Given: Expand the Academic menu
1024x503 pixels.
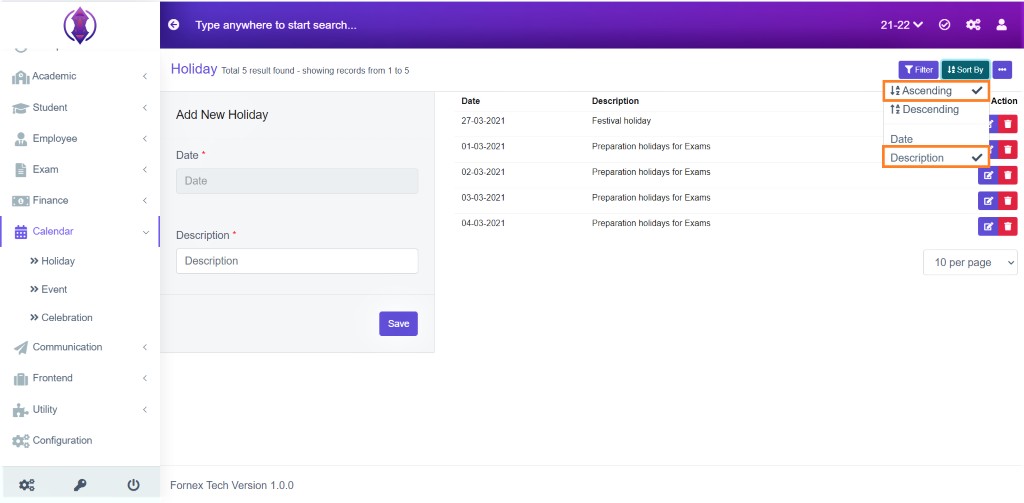Looking at the screenshot, I should [x=80, y=76].
